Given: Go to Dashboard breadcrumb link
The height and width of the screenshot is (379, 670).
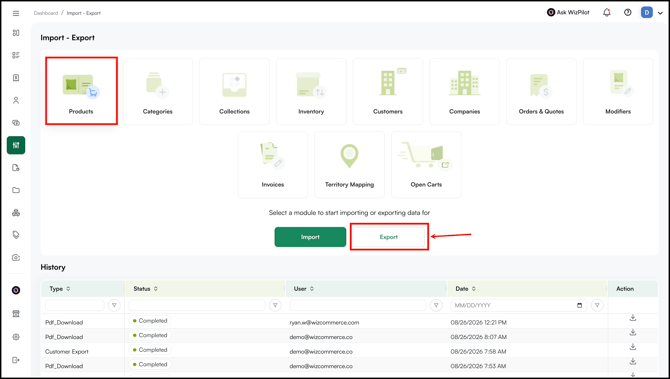Looking at the screenshot, I should pos(46,13).
